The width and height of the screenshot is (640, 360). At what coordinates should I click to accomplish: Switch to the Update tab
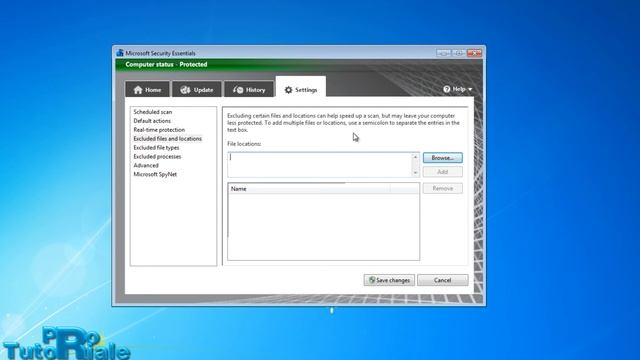point(197,89)
